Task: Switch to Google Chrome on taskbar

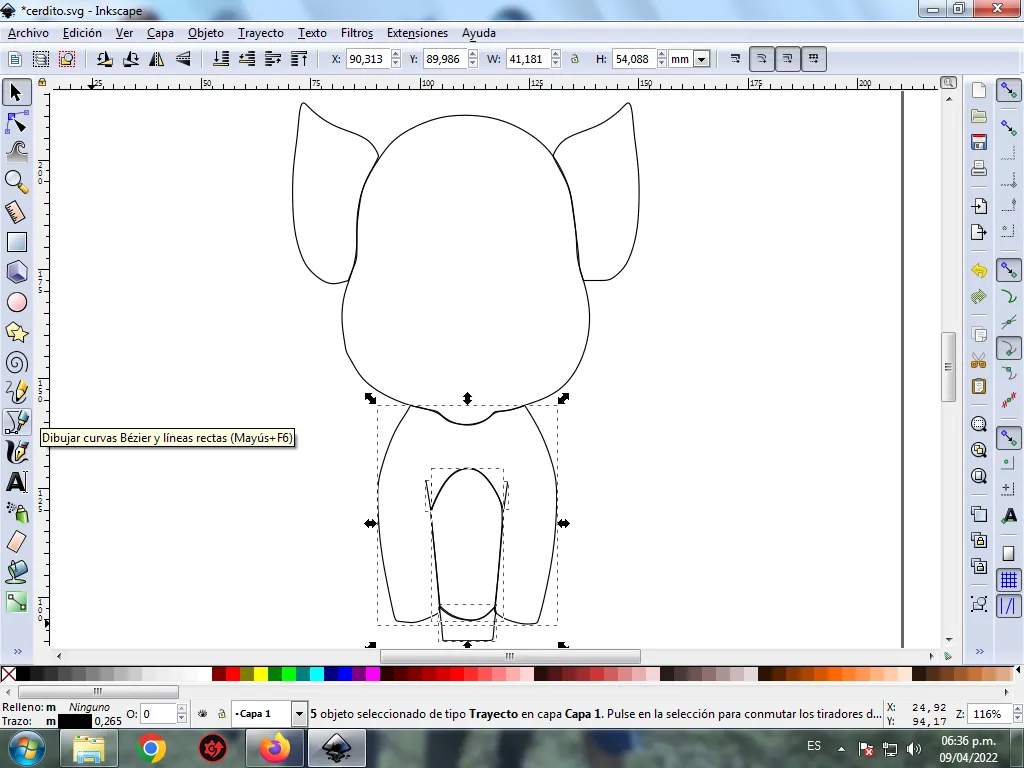Action: tap(151, 748)
